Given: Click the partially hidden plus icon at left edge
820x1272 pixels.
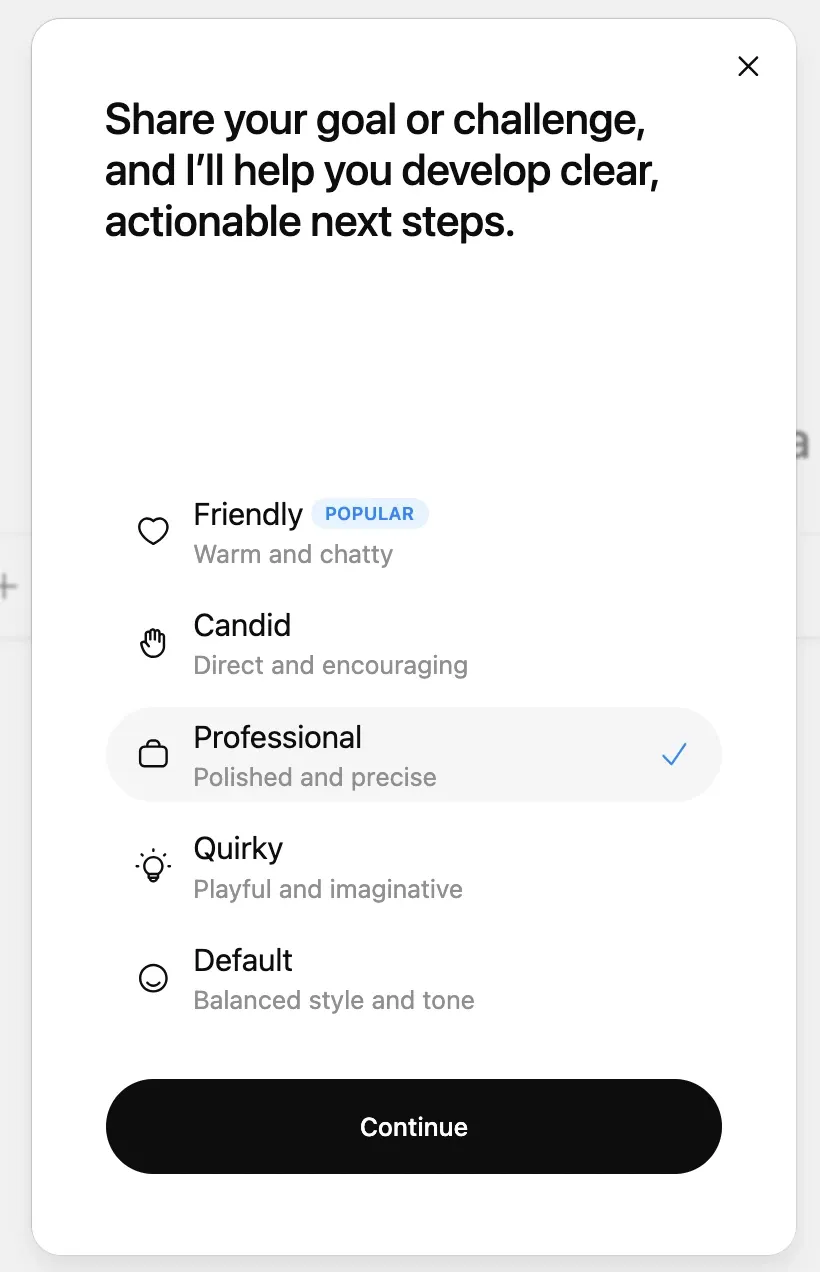Looking at the screenshot, I should coord(8,586).
